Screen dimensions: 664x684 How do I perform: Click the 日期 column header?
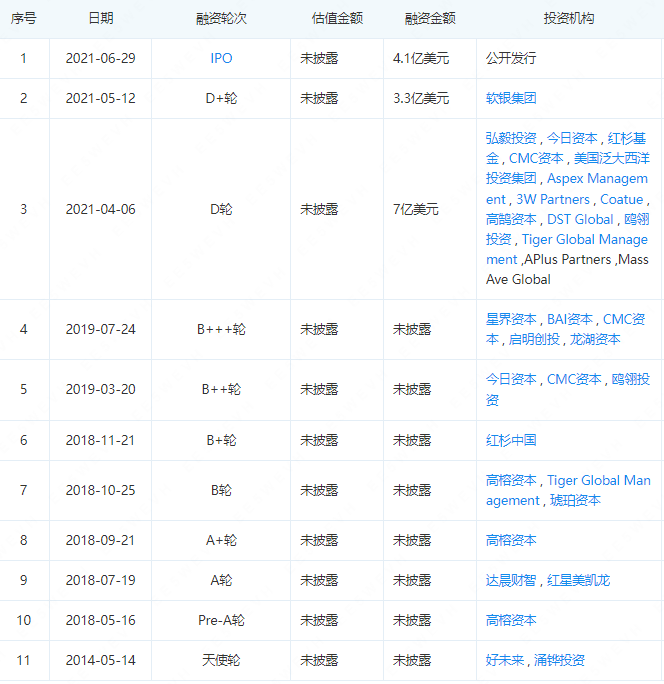[x=101, y=18]
